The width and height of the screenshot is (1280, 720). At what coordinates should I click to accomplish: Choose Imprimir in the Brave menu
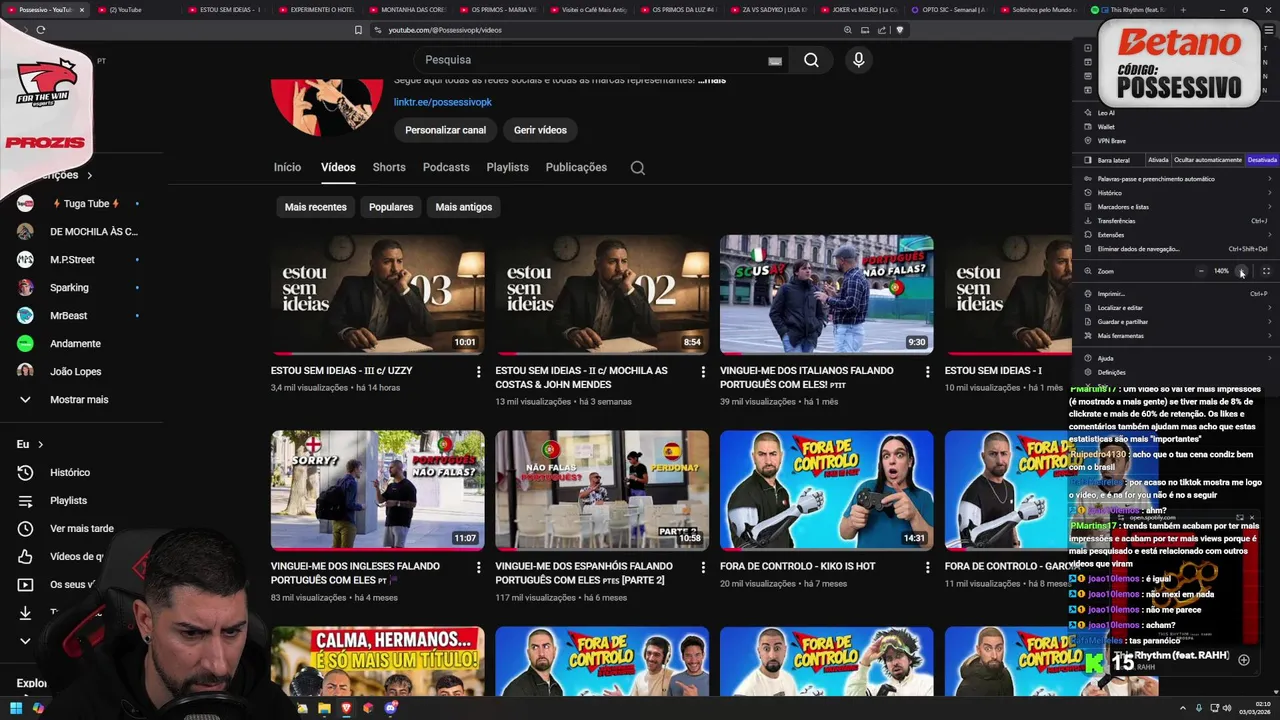(x=1177, y=294)
